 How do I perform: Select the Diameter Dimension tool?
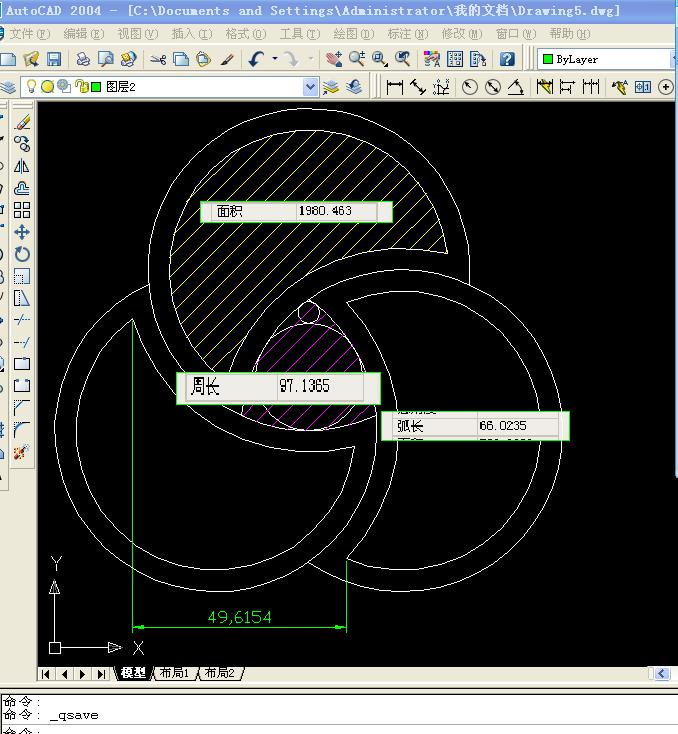[x=493, y=87]
